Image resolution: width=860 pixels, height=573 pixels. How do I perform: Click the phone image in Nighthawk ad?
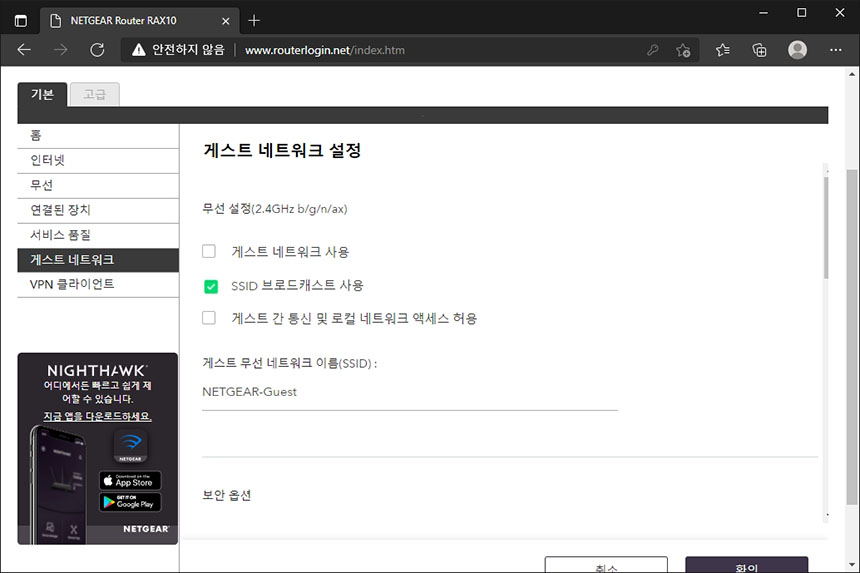[59, 485]
